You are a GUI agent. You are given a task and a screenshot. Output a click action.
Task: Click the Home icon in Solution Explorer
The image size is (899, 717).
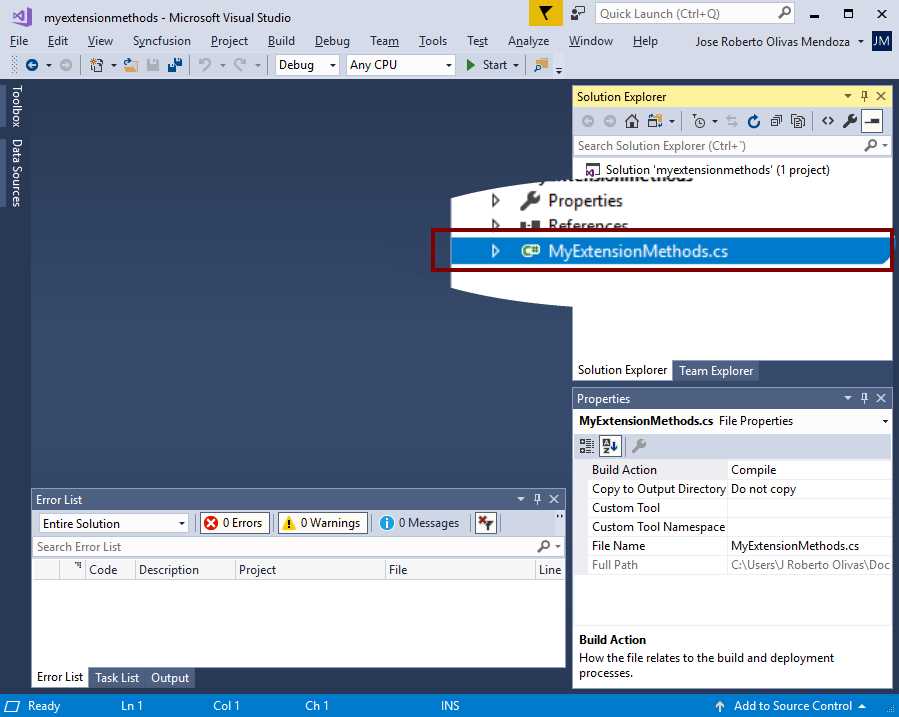(x=632, y=121)
